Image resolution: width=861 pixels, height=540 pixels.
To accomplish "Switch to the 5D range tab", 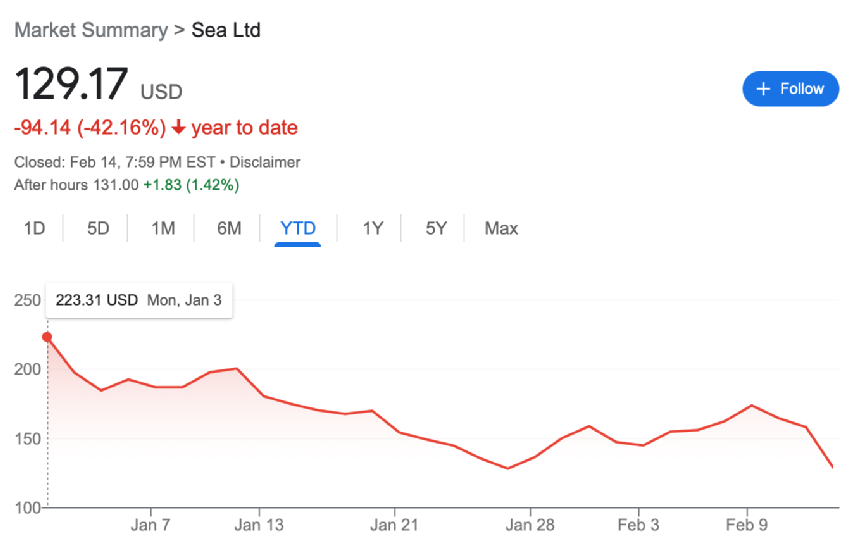I will (98, 228).
